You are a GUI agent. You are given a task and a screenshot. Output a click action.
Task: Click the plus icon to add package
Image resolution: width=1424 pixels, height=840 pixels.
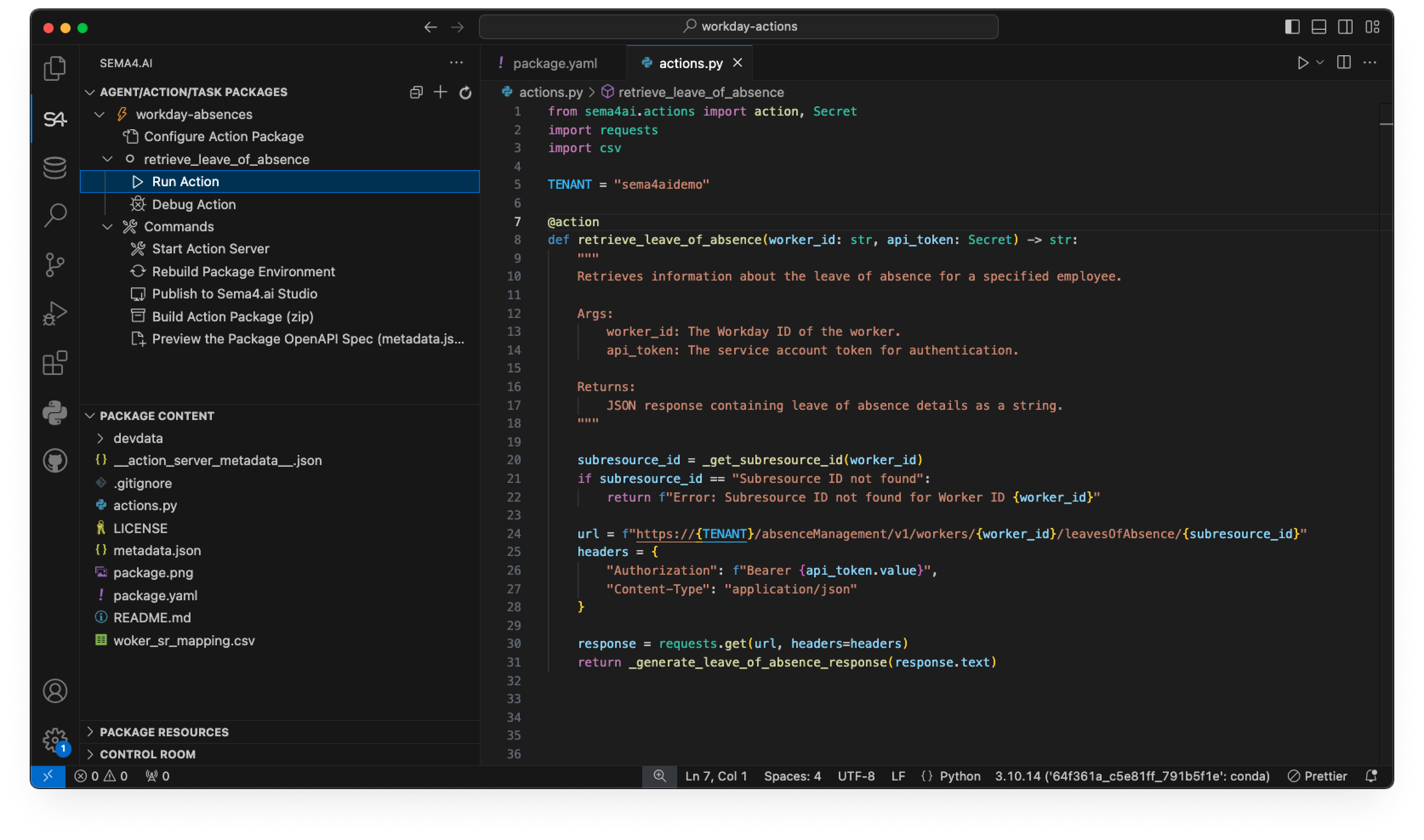pos(440,92)
